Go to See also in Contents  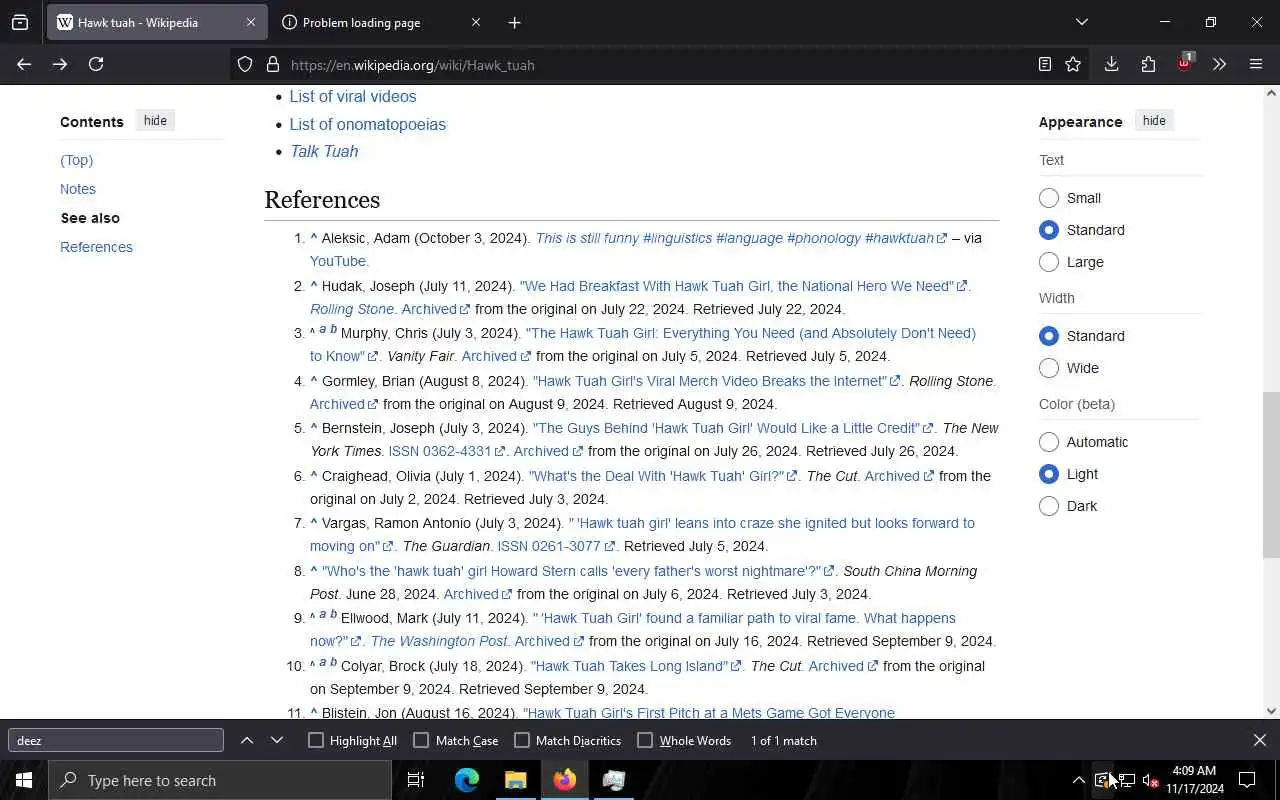(90, 218)
